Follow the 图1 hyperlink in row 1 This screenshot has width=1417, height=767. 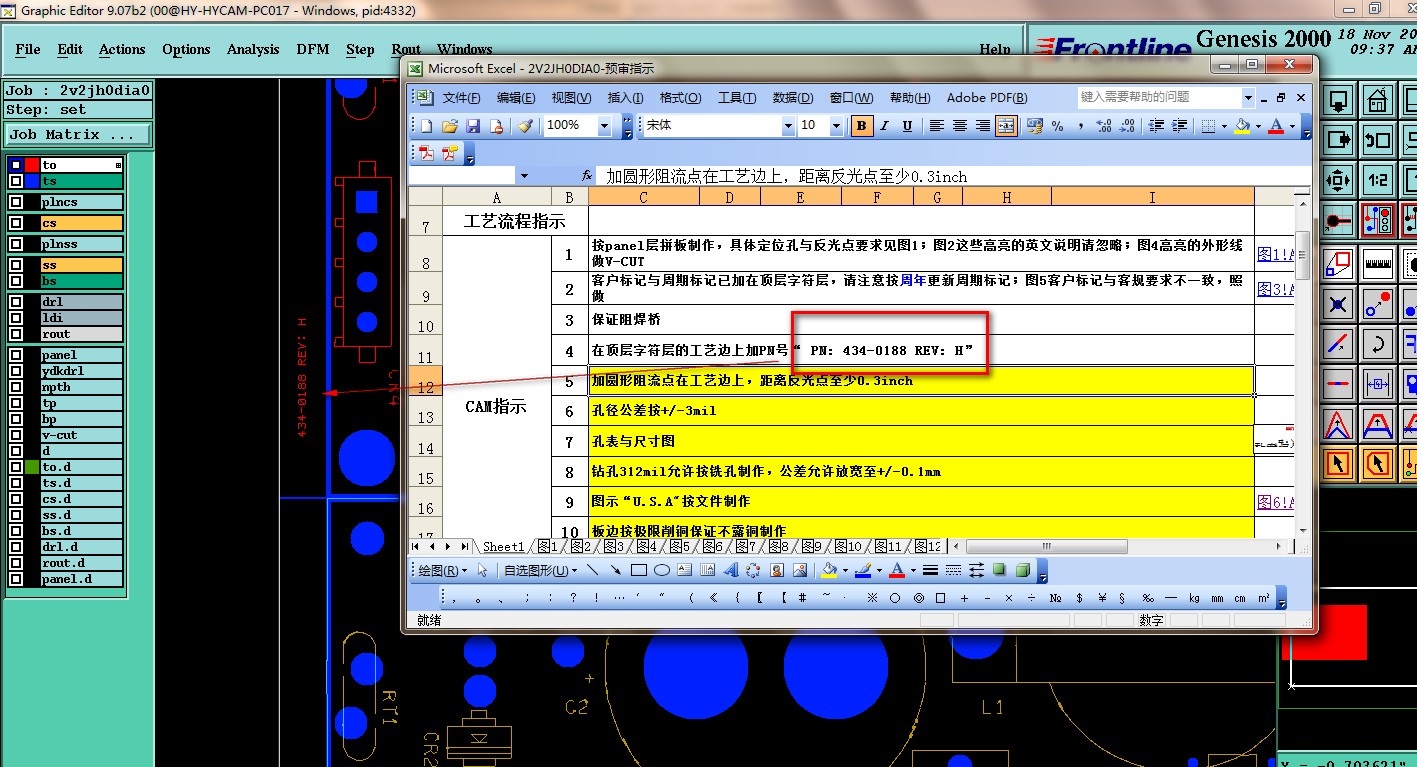coord(1275,254)
